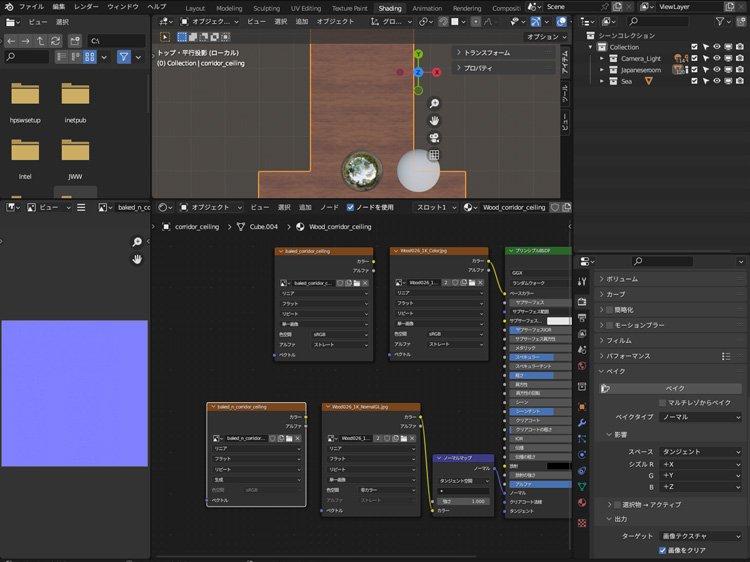Switch to the UV Editing workspace tab
Screen dimensions: 750x562
(306, 7)
